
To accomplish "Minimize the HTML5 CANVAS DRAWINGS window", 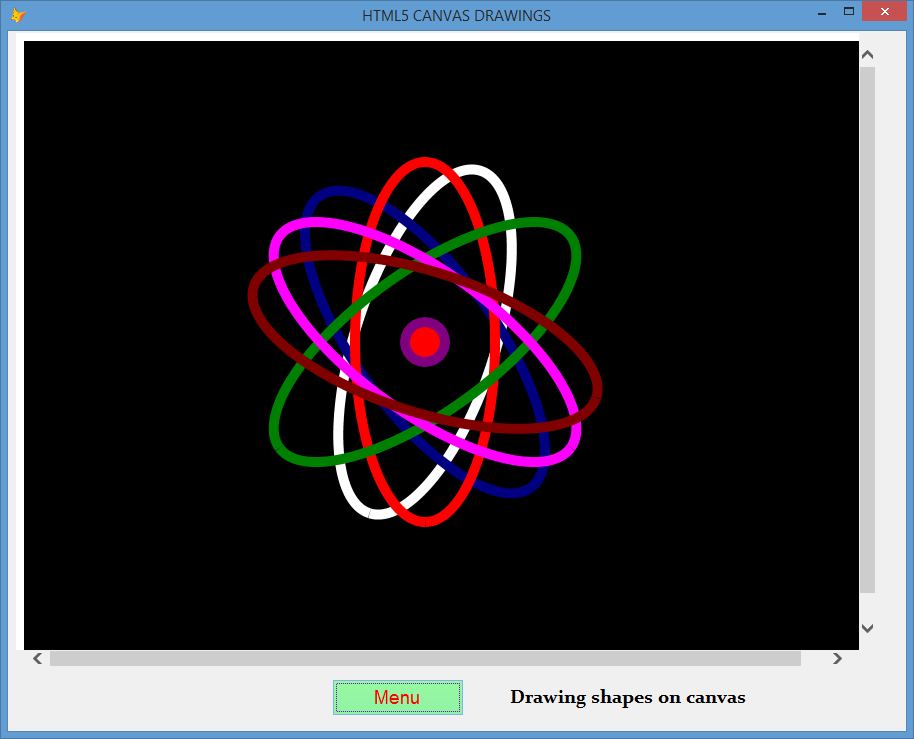I will point(822,13).
